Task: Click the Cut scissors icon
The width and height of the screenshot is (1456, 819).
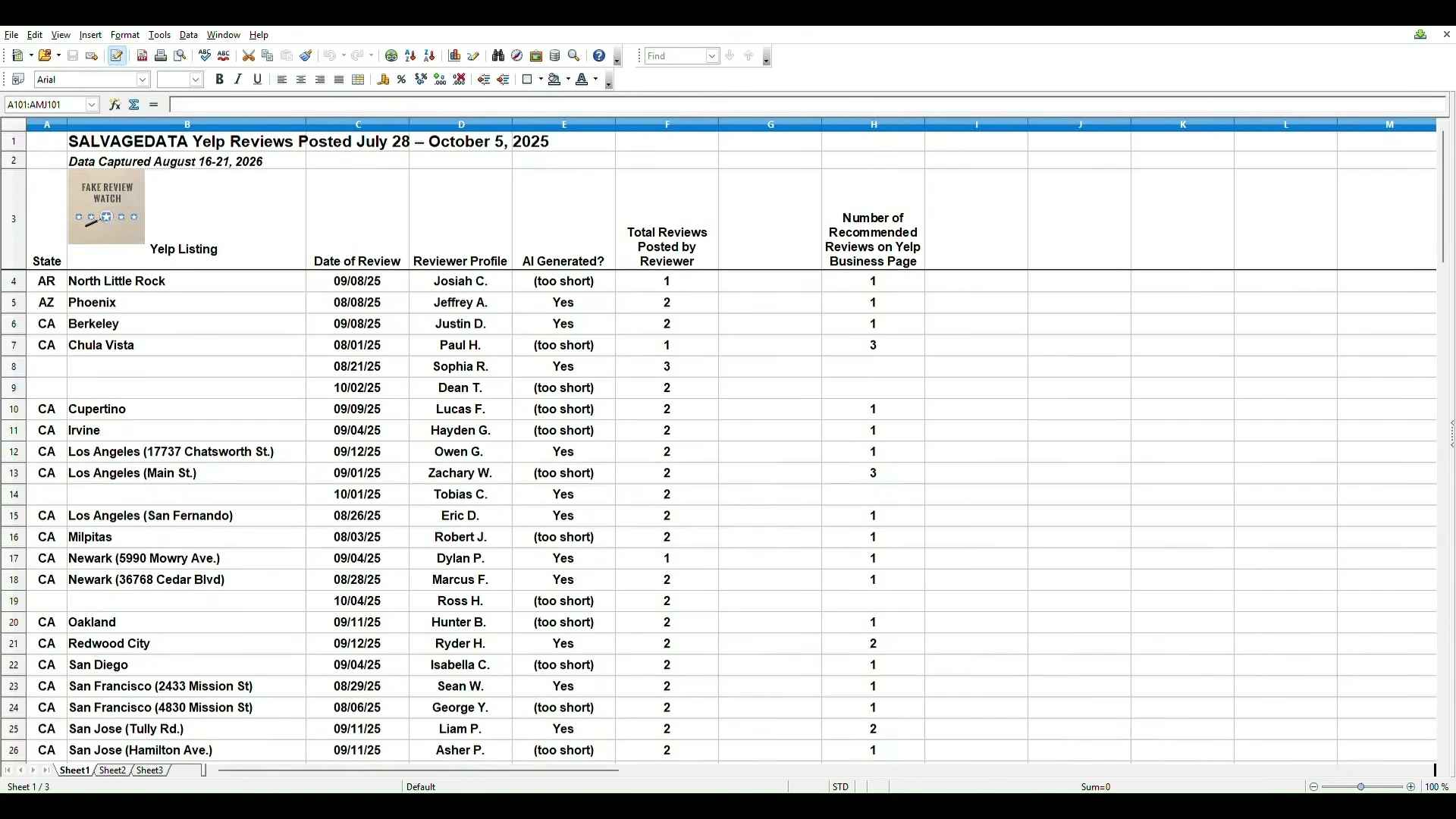Action: pyautogui.click(x=249, y=56)
